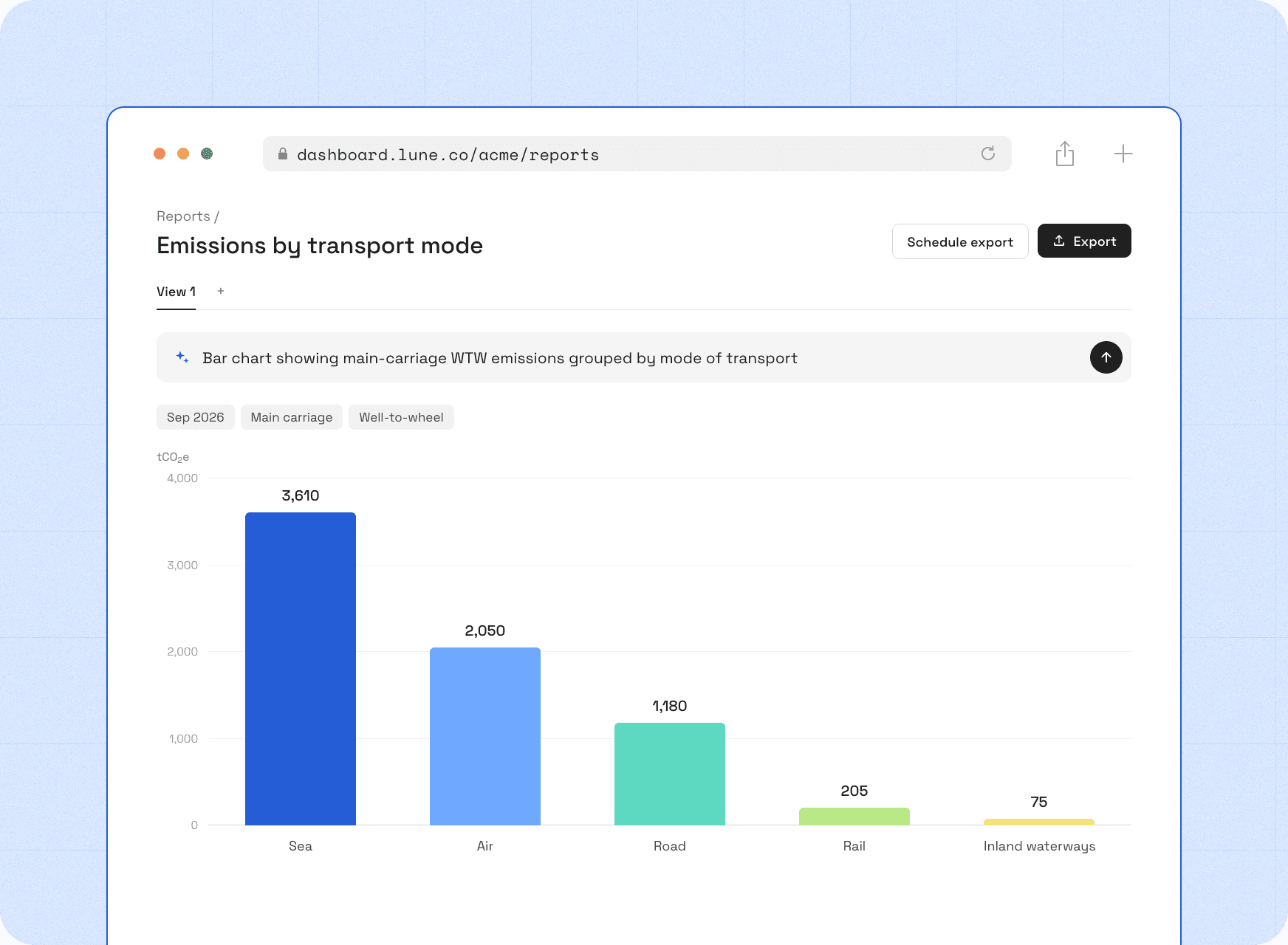Click the 2,050 value label
The image size is (1288, 945).
[x=485, y=630]
